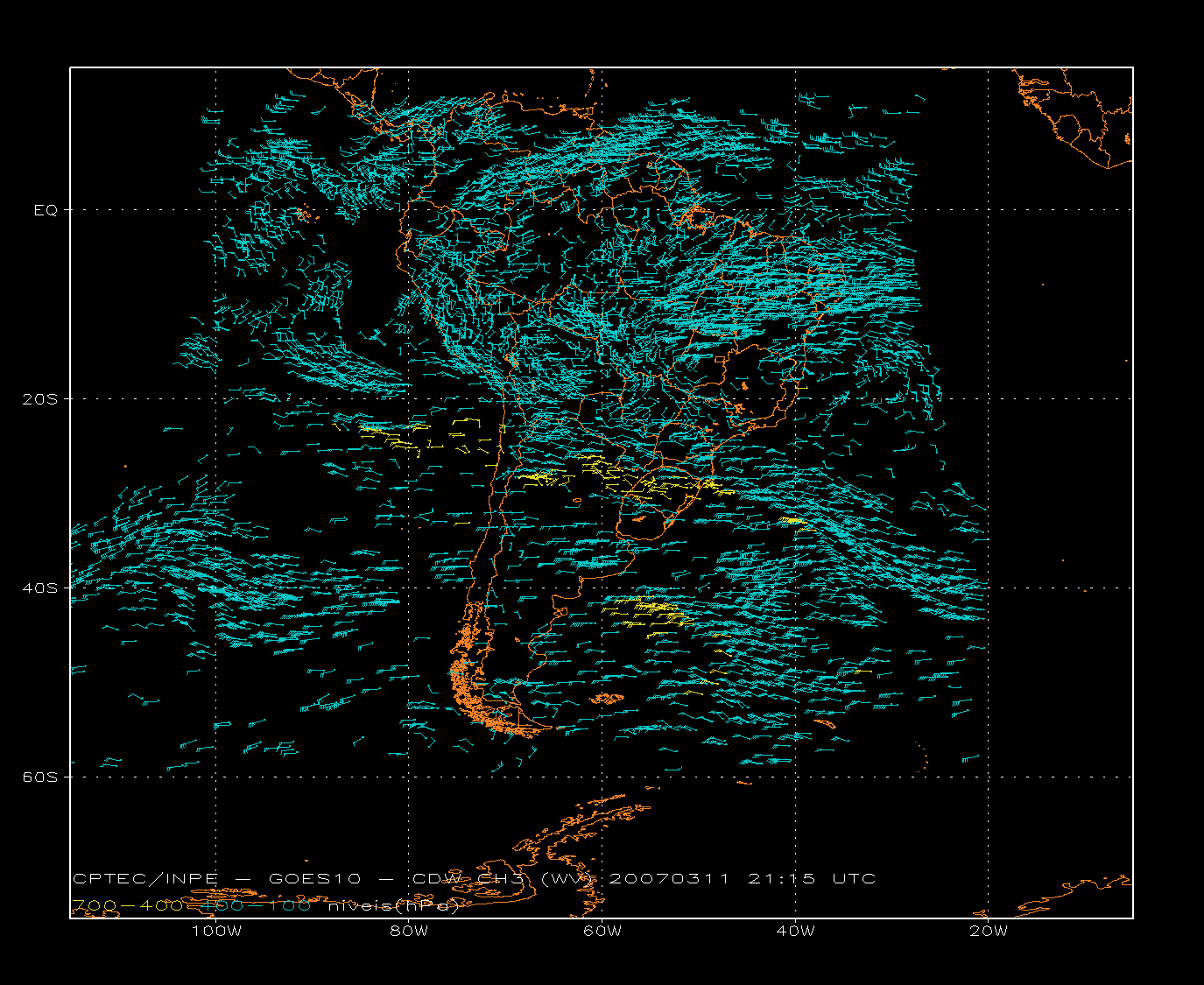Click the niveis(hPa) legend label
The image size is (1204, 985).
click(394, 905)
